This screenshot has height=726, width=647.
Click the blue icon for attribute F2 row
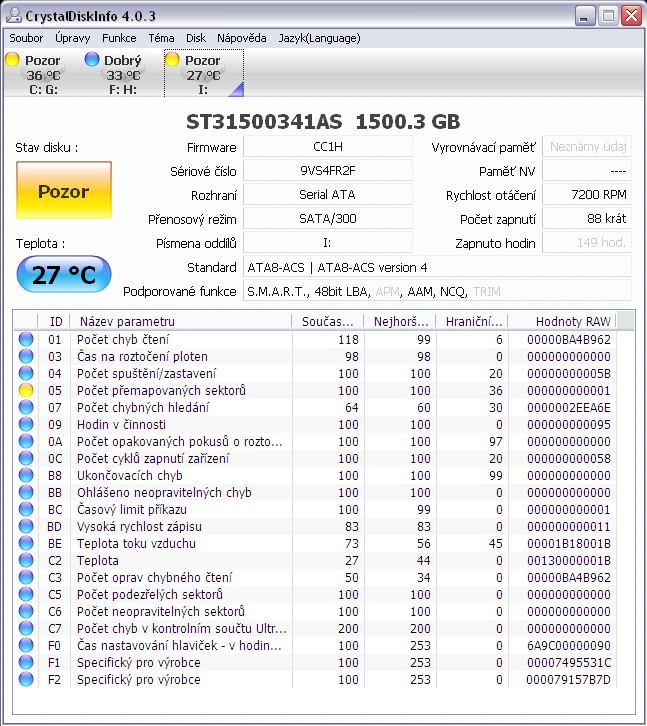[26, 680]
